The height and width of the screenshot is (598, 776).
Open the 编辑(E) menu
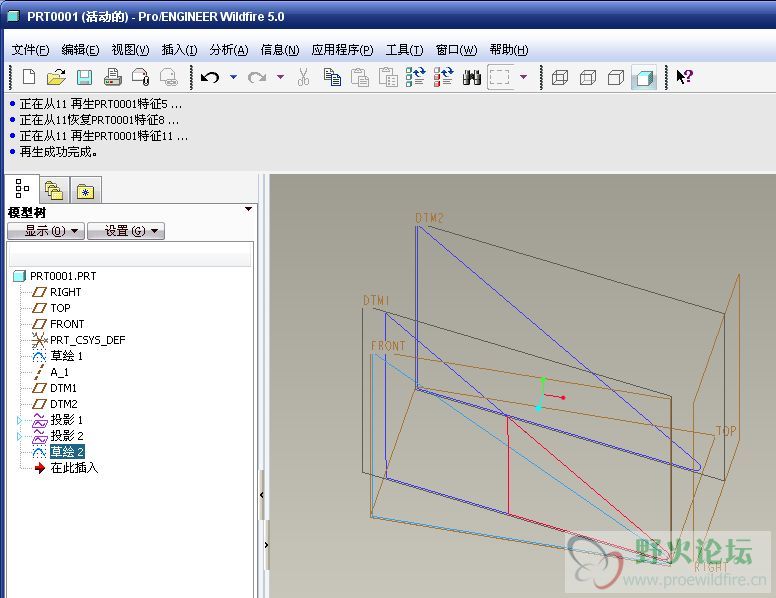pos(81,50)
